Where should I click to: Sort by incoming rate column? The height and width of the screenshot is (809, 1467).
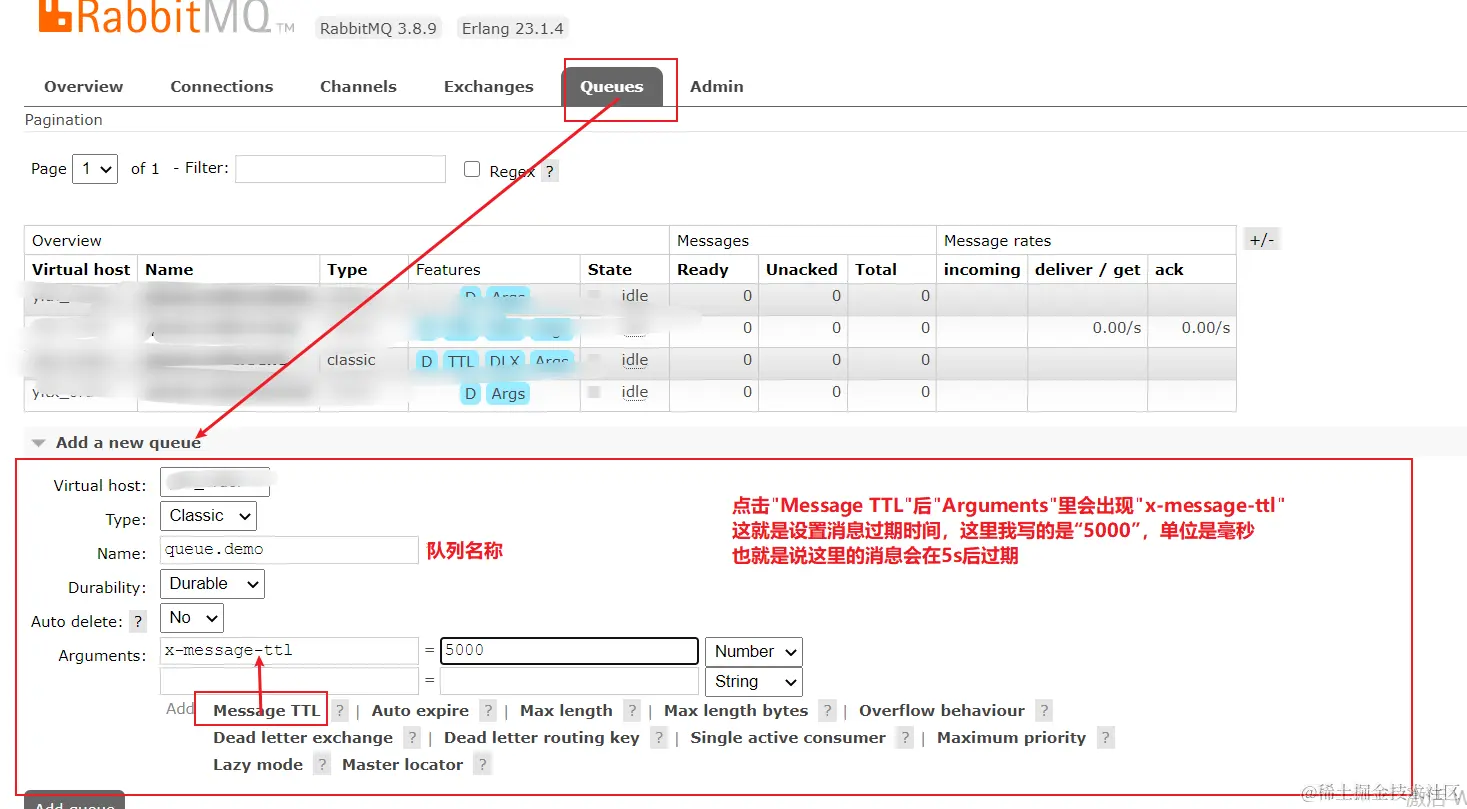[982, 269]
